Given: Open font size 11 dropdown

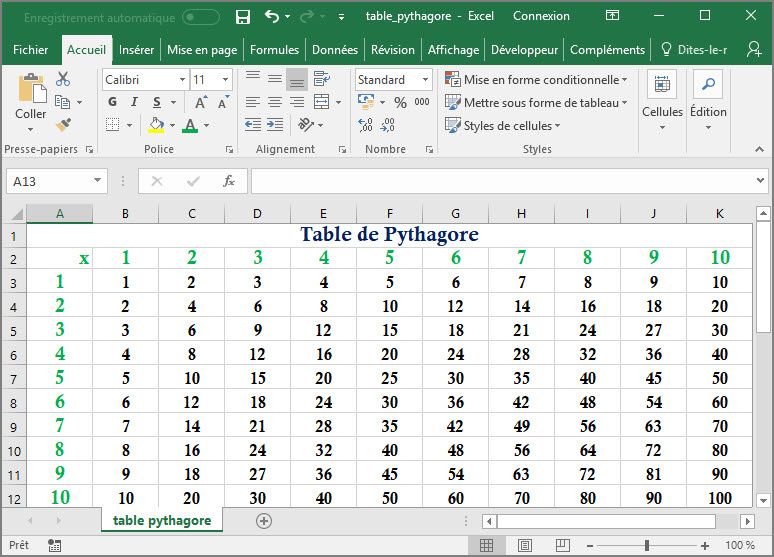Looking at the screenshot, I should tap(225, 80).
